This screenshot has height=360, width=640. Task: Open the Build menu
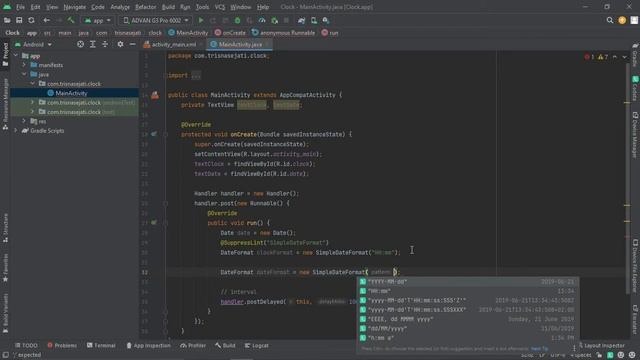(x=168, y=7)
